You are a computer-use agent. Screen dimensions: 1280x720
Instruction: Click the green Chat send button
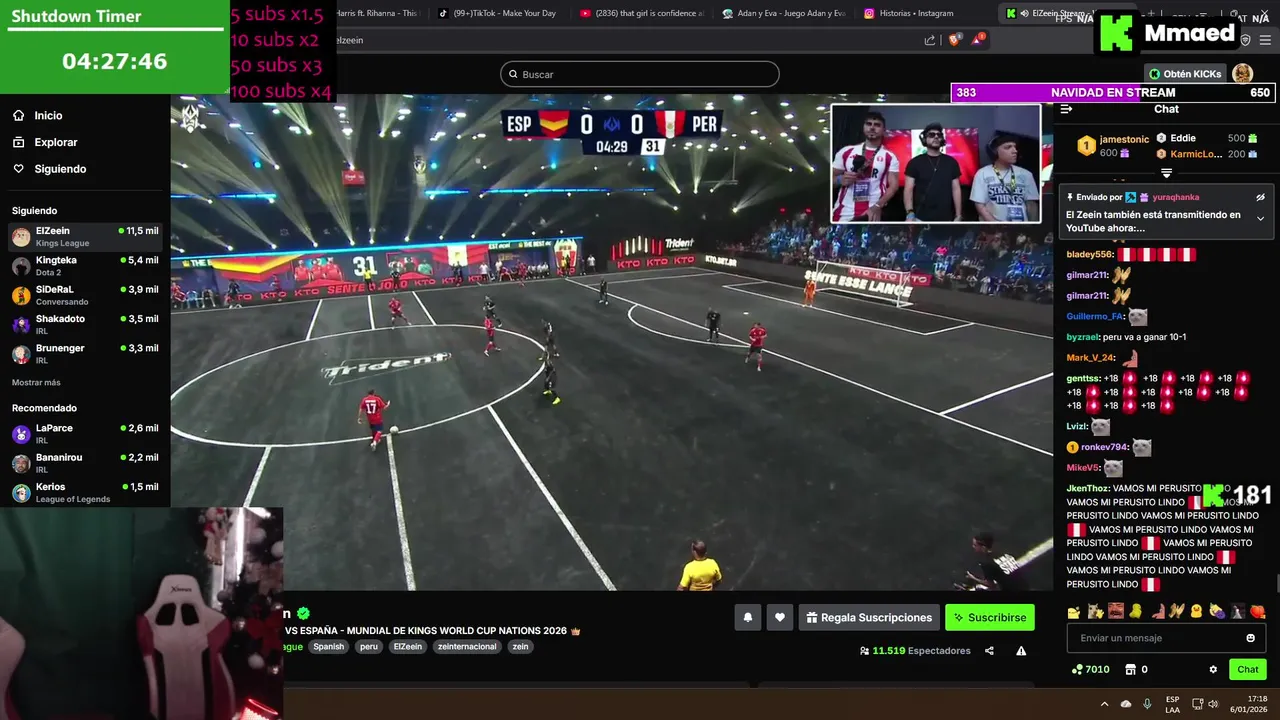pos(1248,670)
